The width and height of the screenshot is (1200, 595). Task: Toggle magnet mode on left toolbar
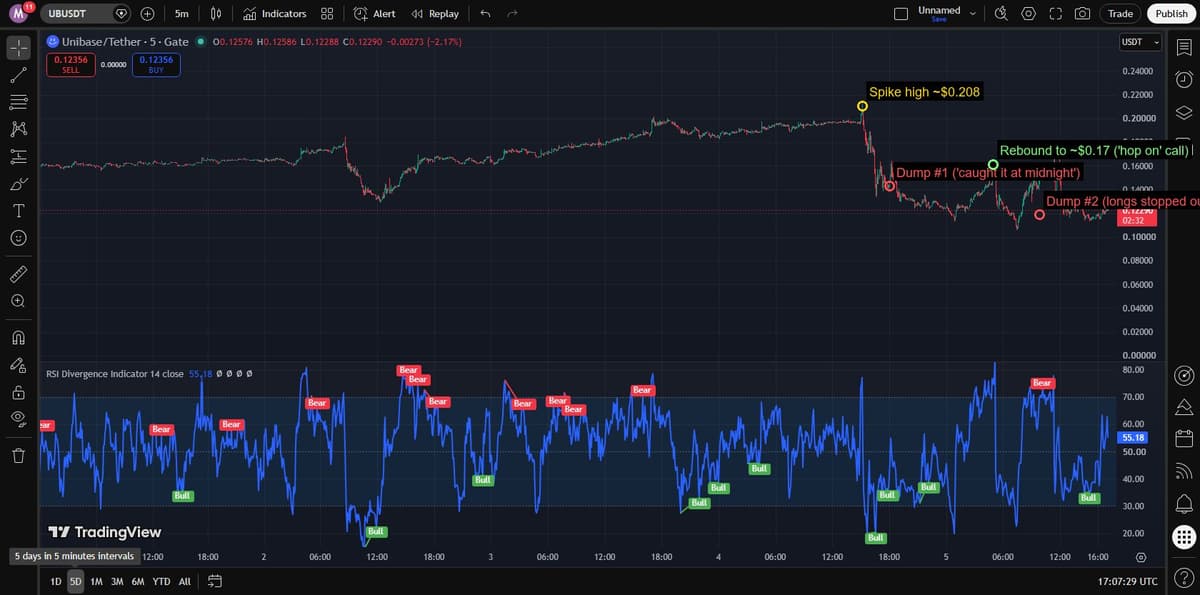(17, 337)
